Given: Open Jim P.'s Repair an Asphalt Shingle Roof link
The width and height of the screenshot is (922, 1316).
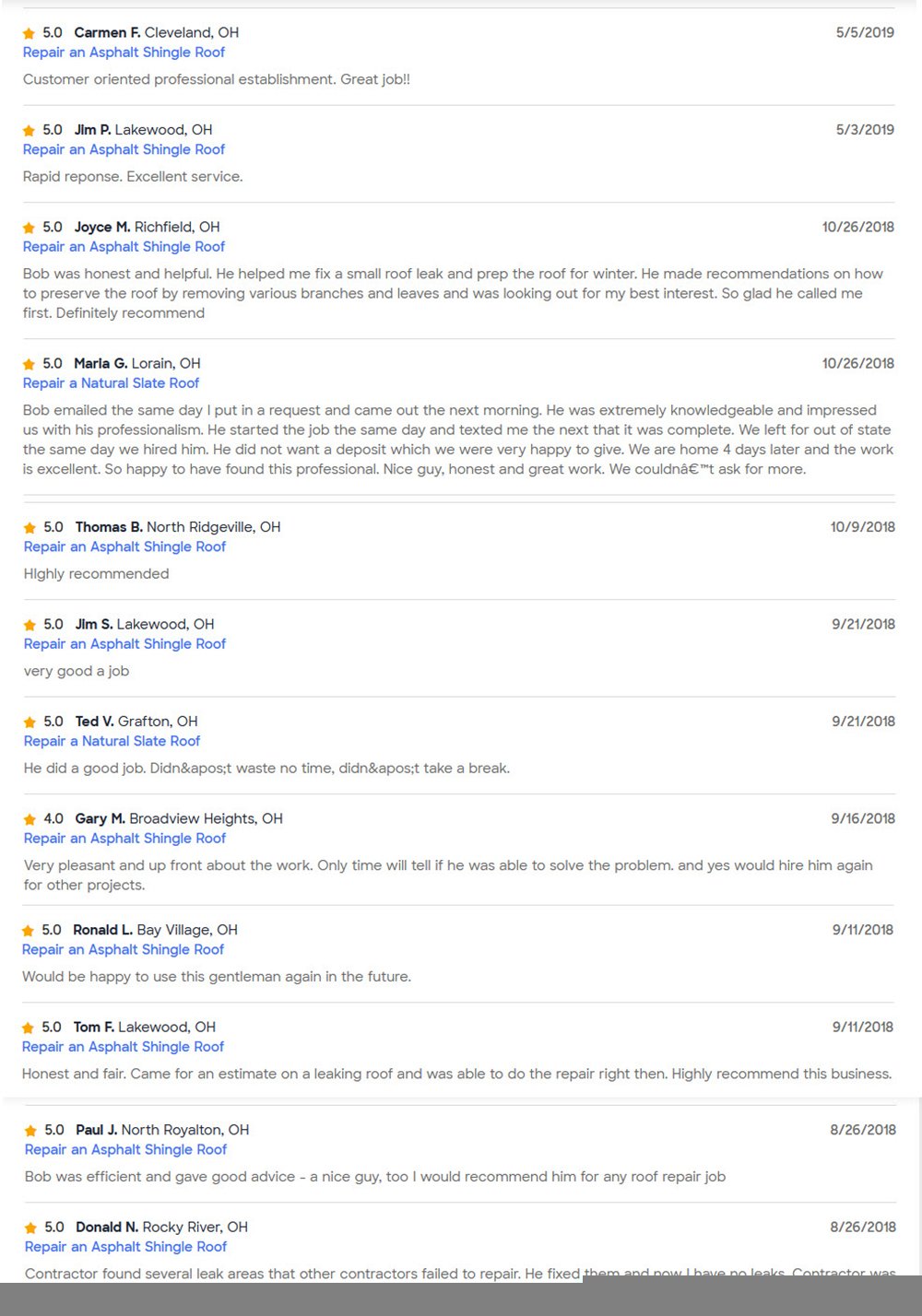Looking at the screenshot, I should 124,149.
